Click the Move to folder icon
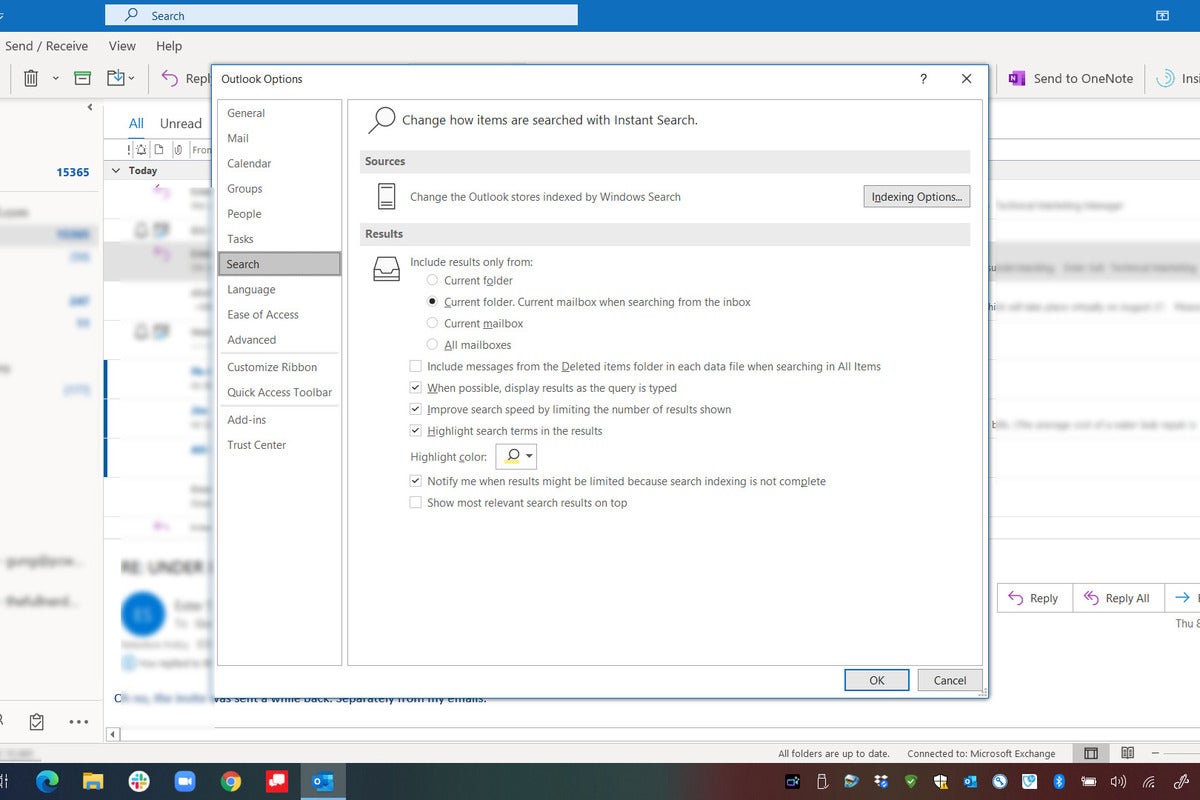Screen dimensions: 1200x800 [x=116, y=78]
